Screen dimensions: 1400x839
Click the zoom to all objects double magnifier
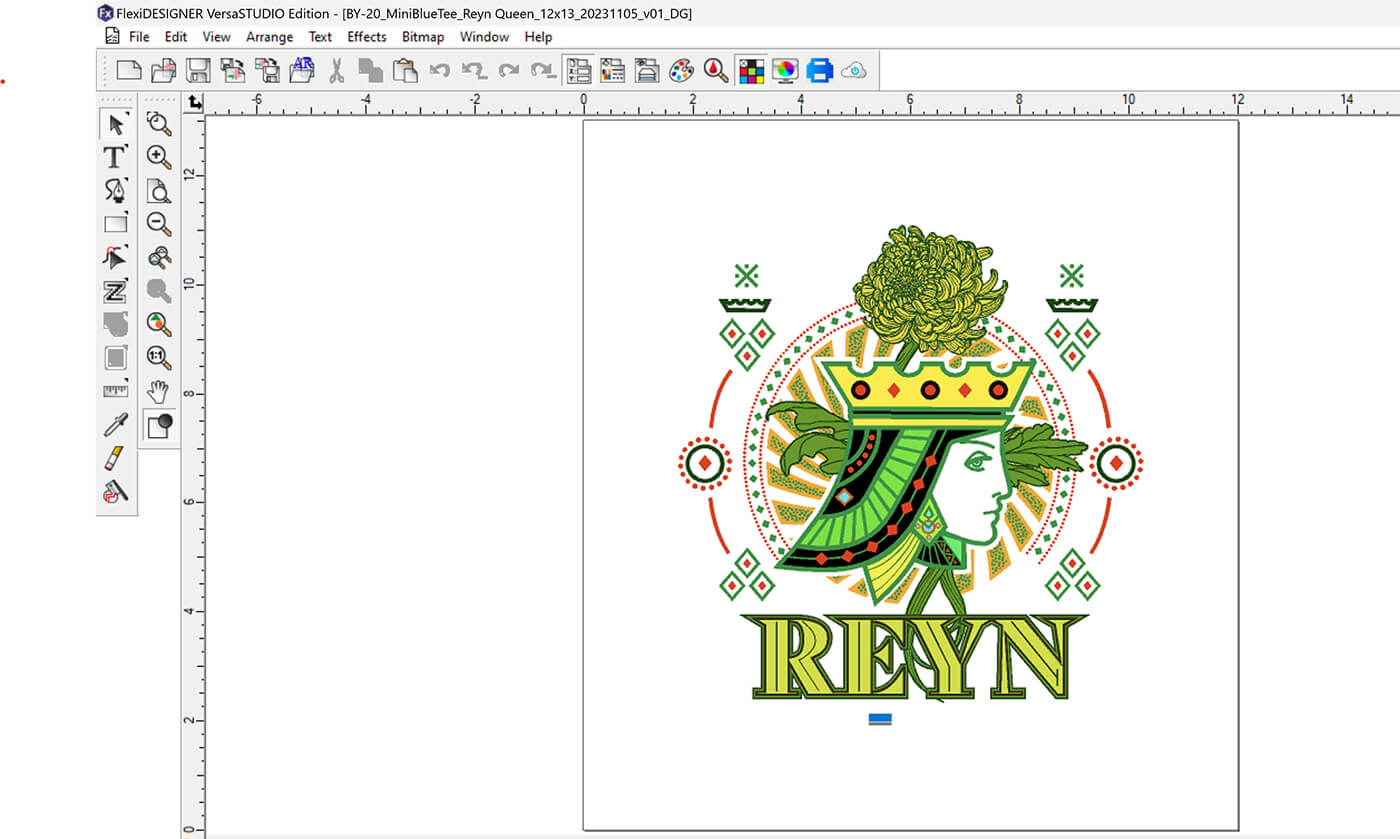(x=159, y=257)
